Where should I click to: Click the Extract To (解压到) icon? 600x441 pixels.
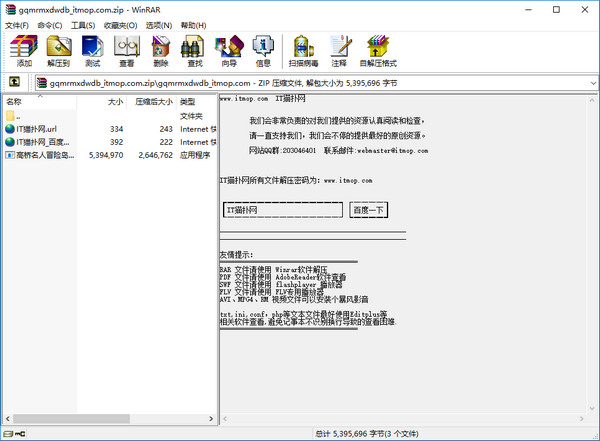tap(59, 51)
